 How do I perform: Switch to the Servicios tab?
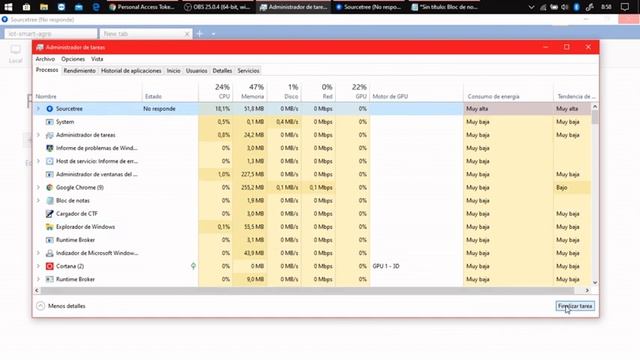click(248, 71)
